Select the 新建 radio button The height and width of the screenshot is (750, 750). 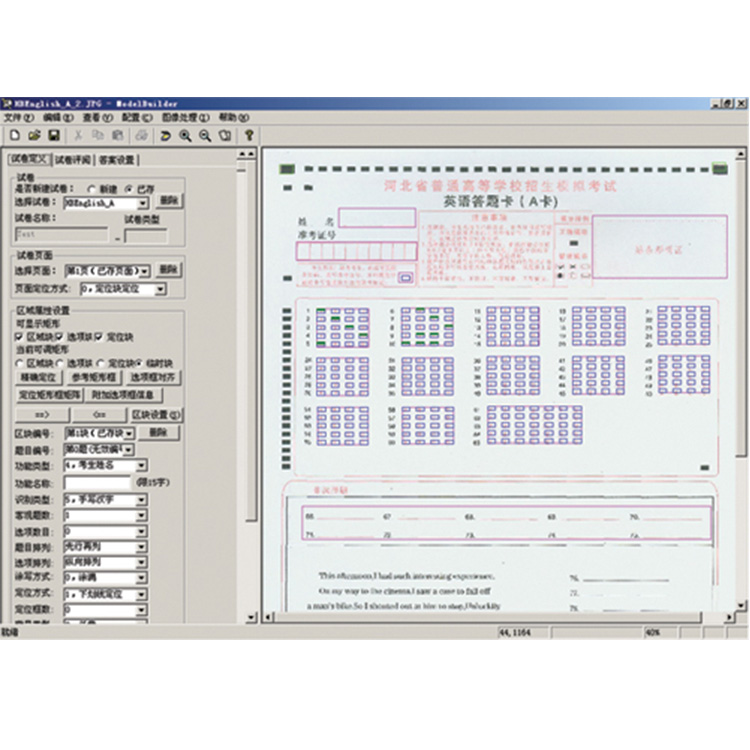point(91,189)
